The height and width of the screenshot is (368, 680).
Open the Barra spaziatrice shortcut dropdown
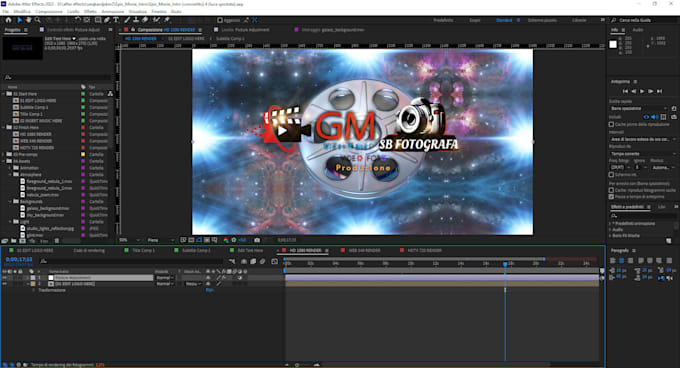639,108
